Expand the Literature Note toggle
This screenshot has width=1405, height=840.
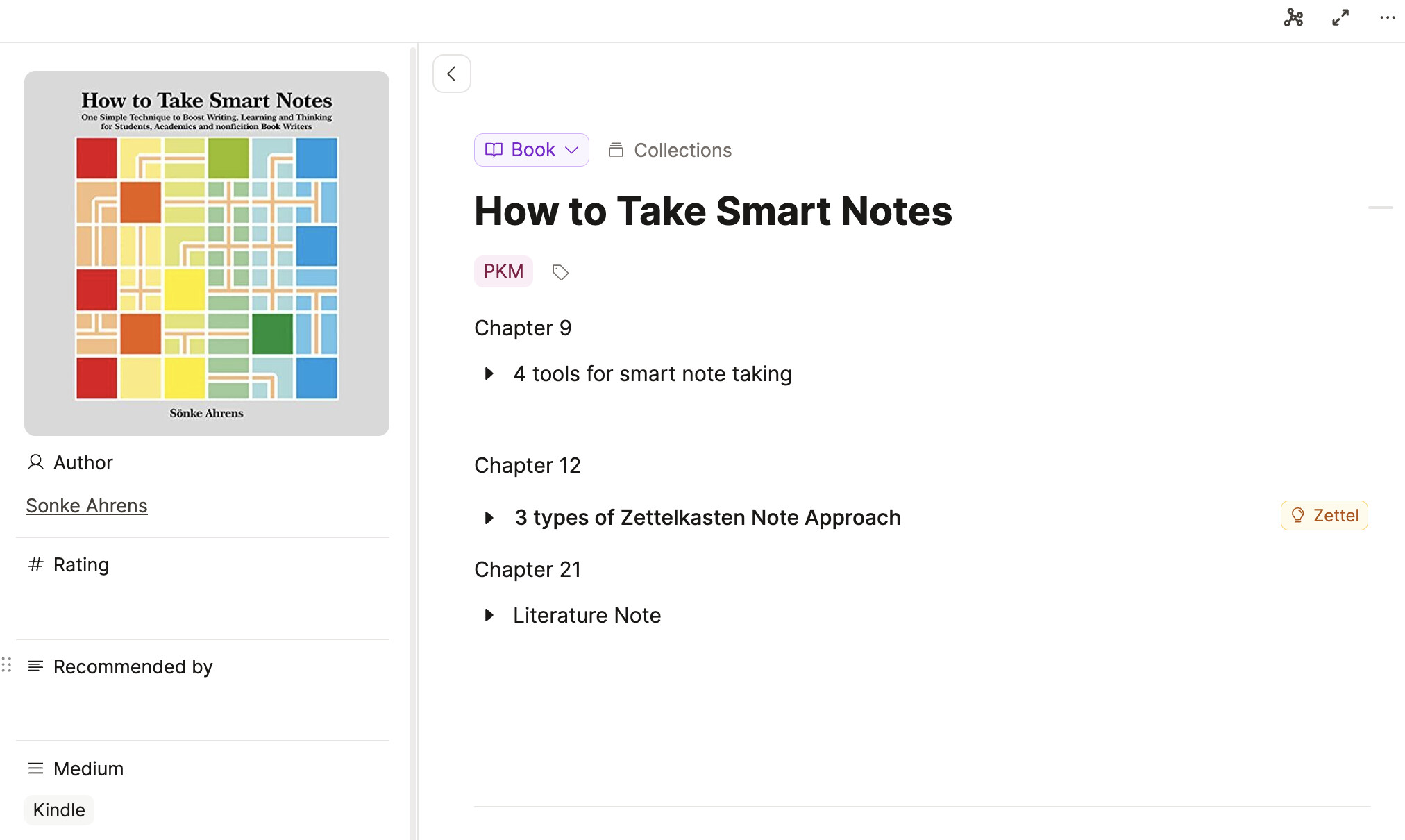click(489, 615)
